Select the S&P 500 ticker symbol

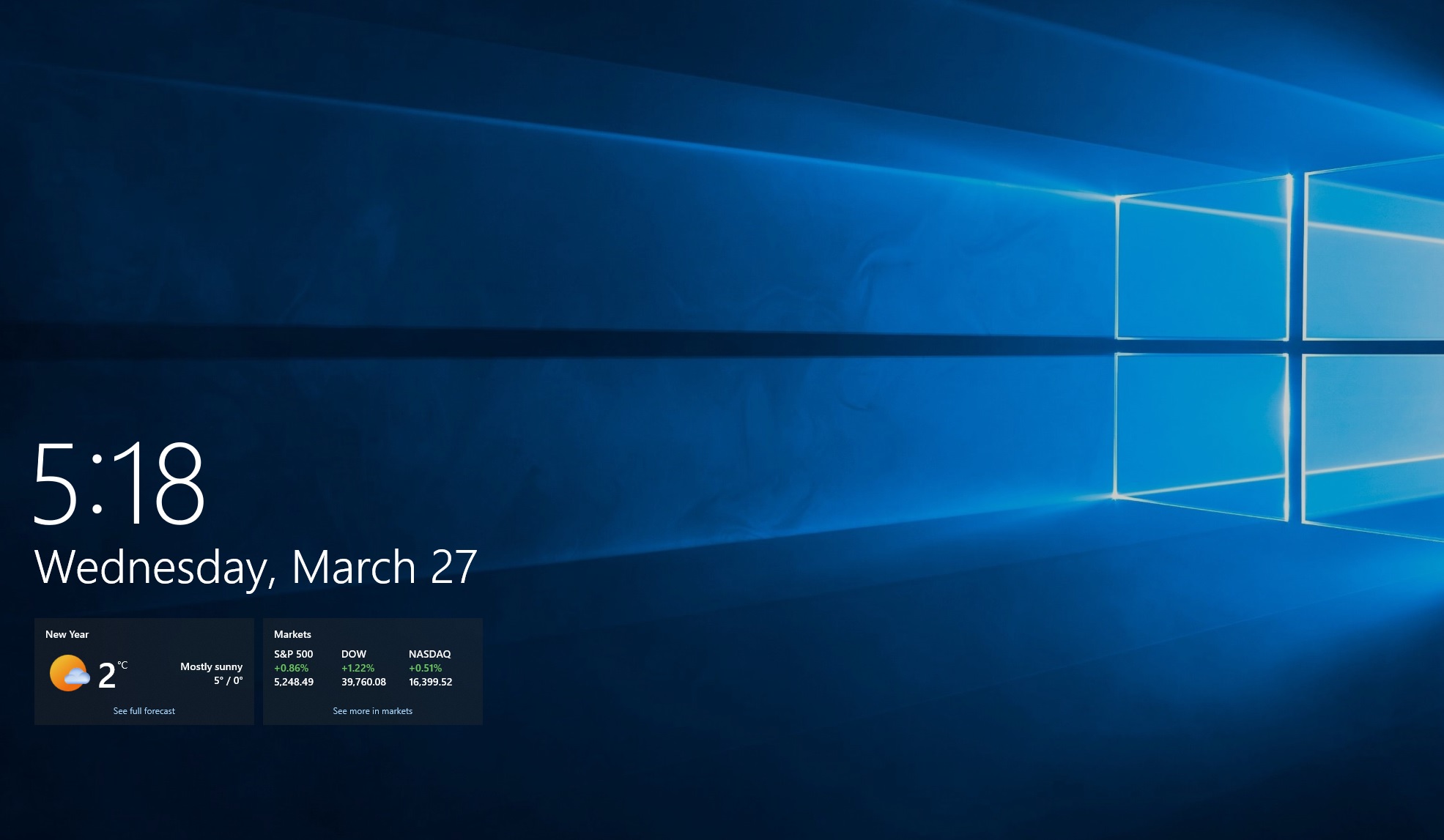point(292,654)
